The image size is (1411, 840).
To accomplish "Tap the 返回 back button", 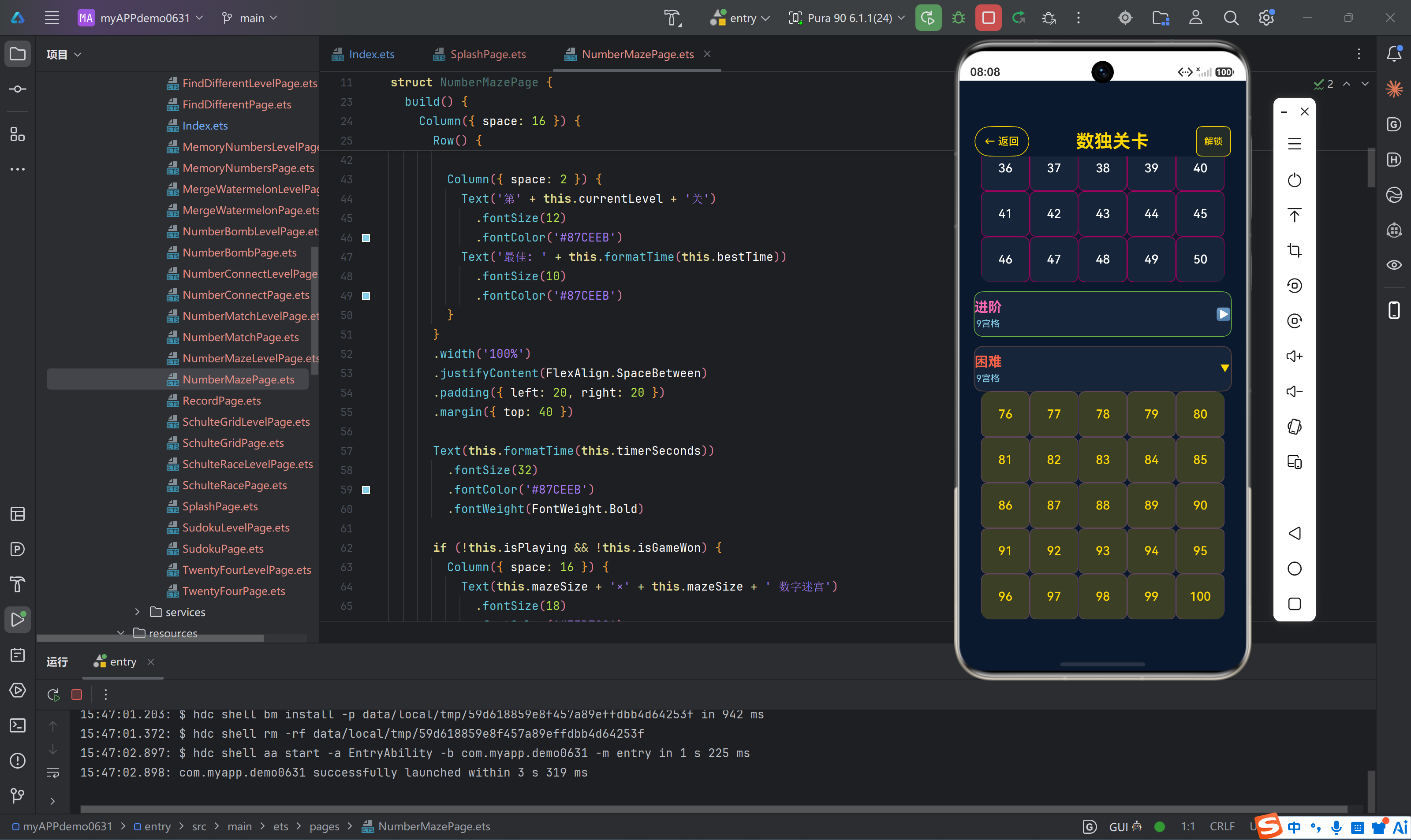I will (x=1001, y=141).
